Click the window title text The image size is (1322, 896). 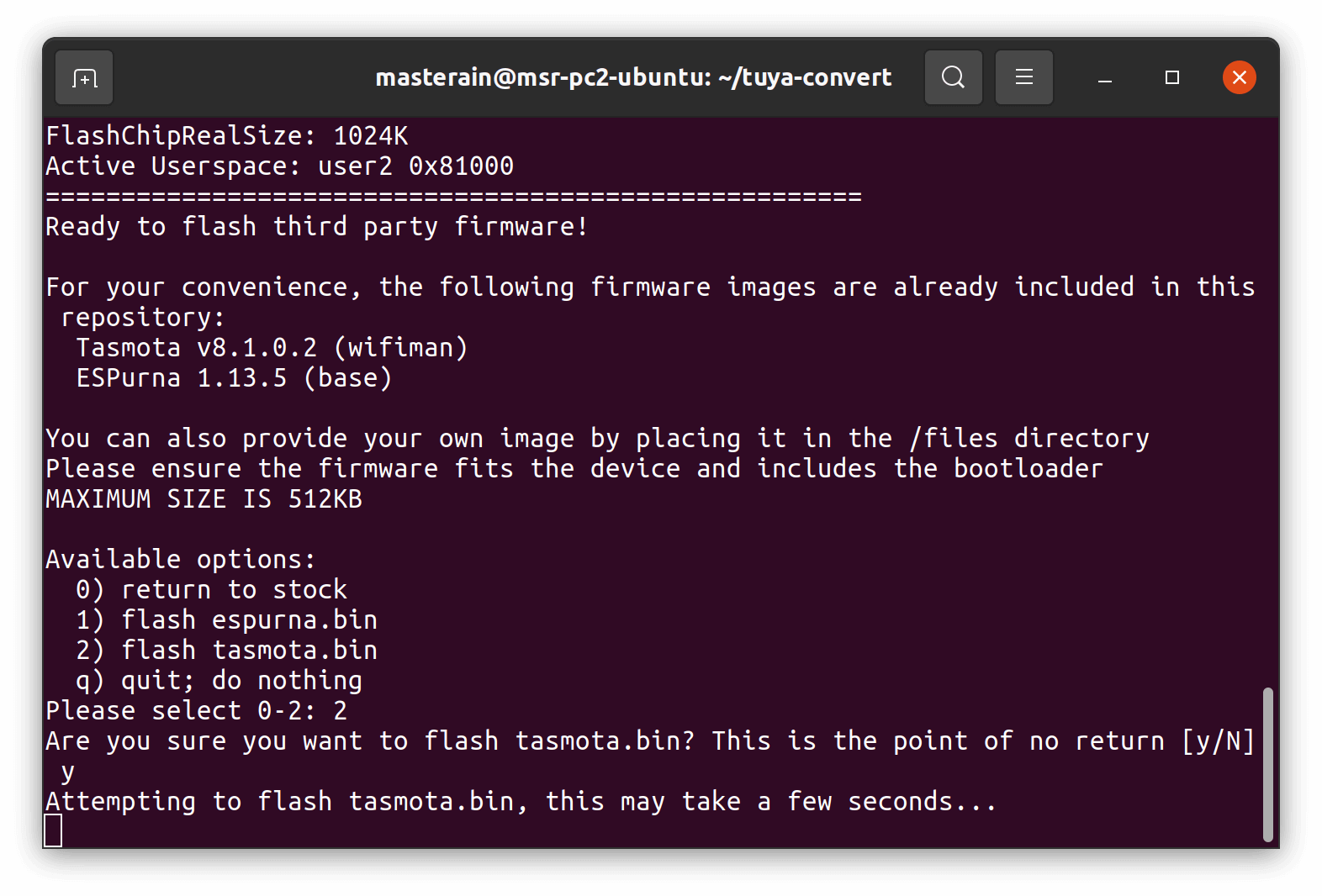[632, 78]
